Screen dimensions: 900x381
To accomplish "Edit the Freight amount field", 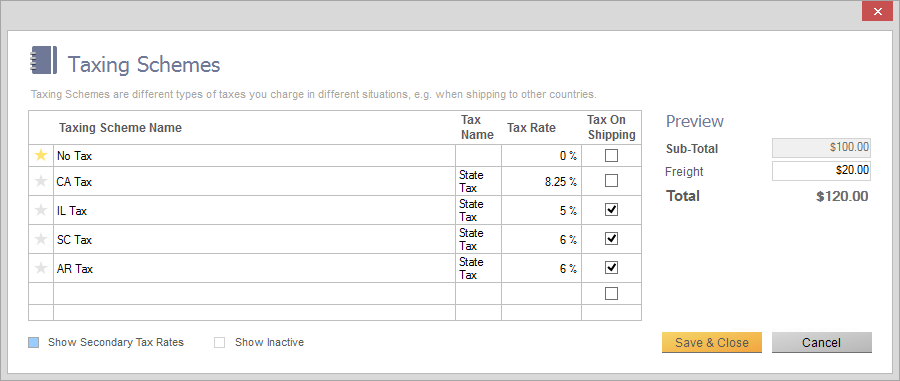I will (821, 171).
